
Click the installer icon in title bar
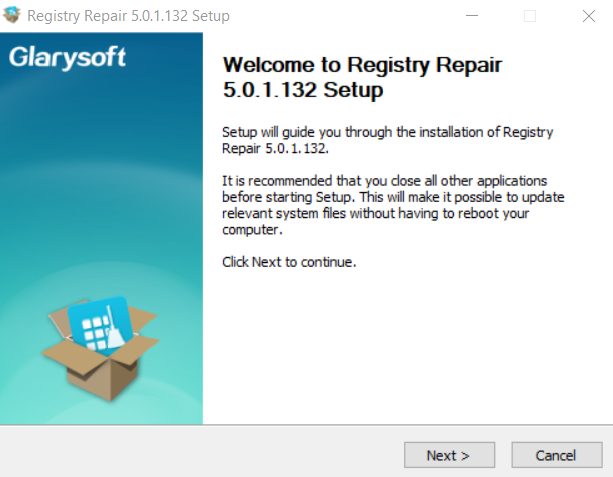click(12, 15)
